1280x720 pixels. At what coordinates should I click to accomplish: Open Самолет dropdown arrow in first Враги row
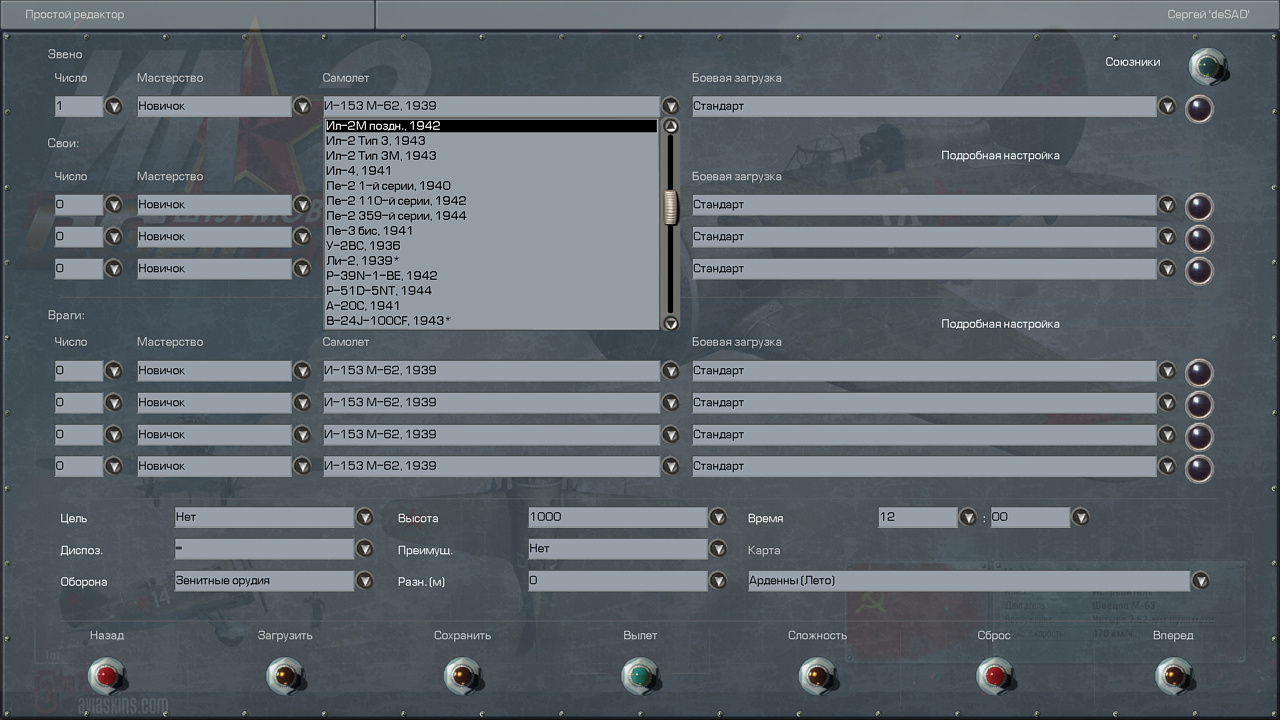(670, 371)
